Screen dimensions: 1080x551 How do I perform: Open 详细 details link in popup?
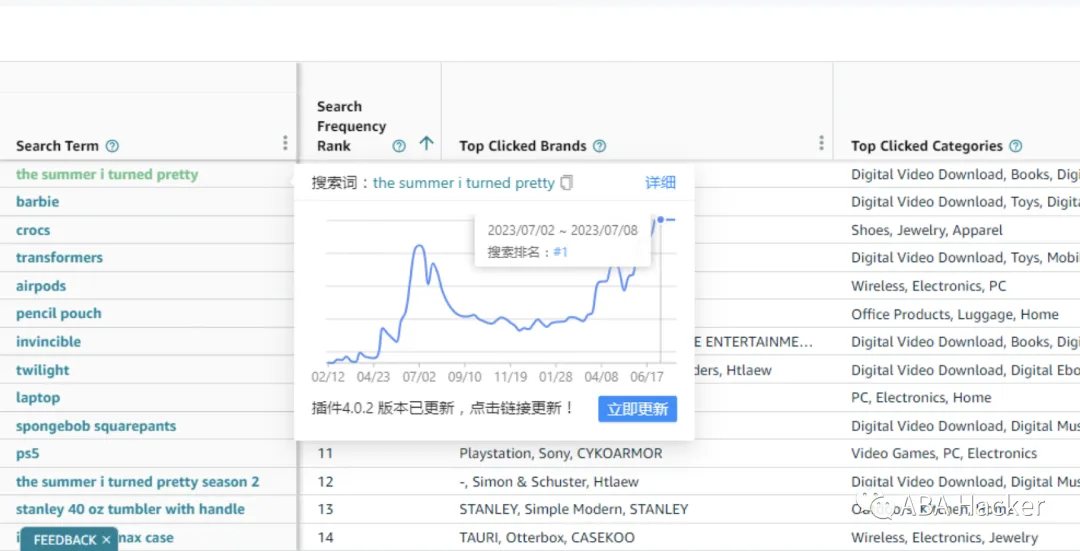coord(660,183)
